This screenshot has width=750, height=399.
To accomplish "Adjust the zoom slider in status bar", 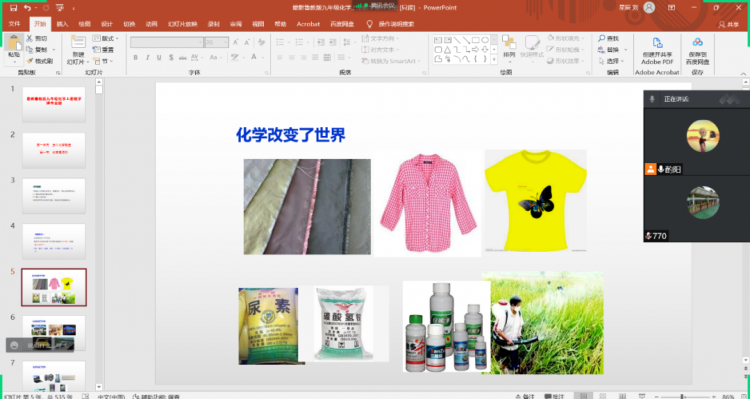I will coord(681,396).
